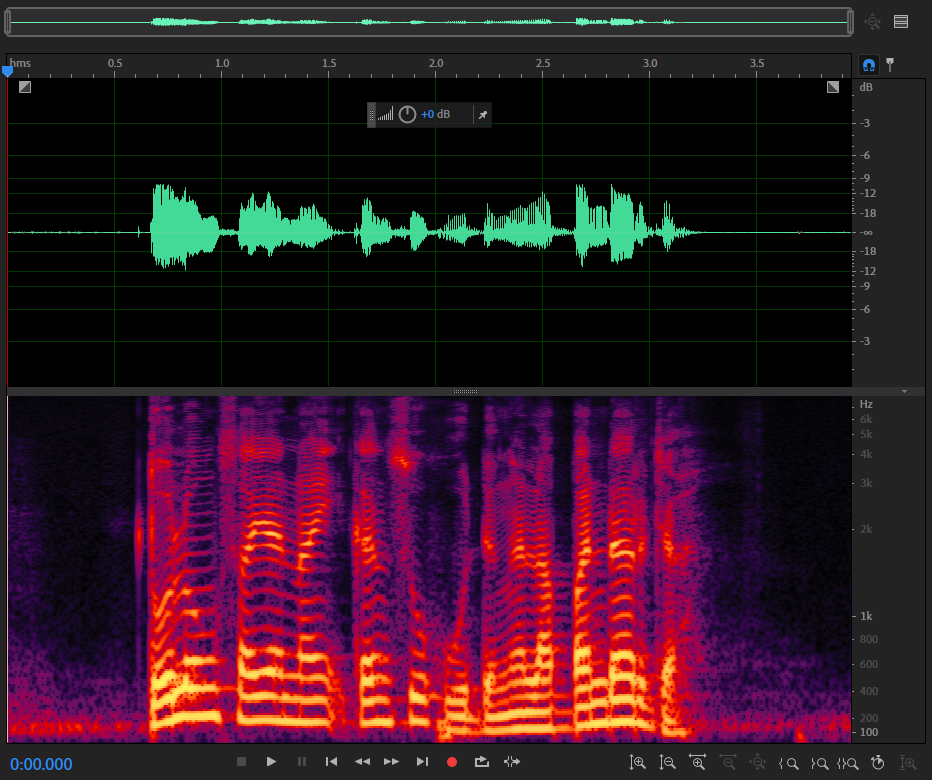The image size is (932, 780).
Task: Toggle Snapping magnet icon near timeline
Action: (x=869, y=65)
